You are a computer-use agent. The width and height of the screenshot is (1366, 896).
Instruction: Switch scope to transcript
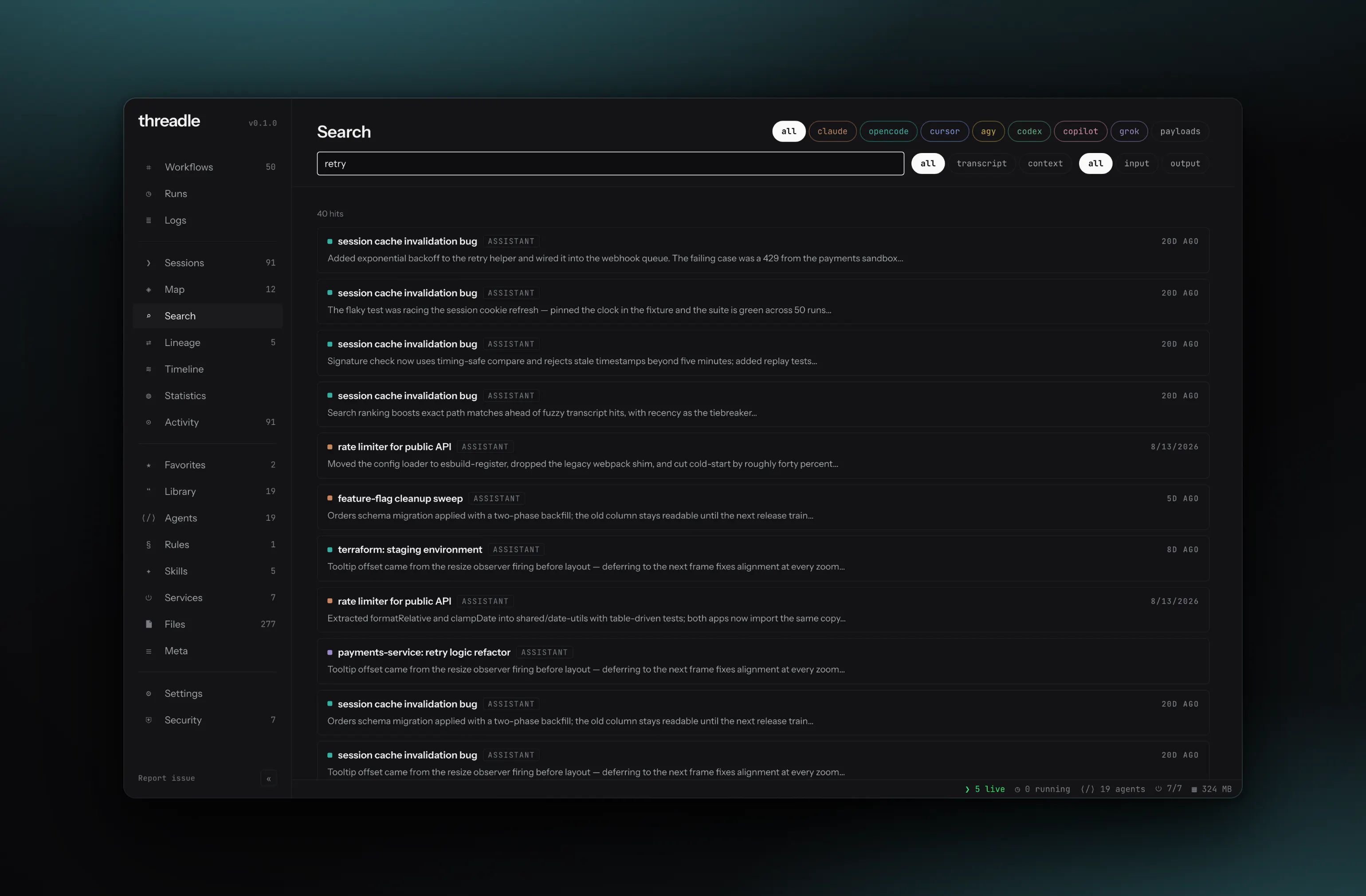[x=981, y=164]
